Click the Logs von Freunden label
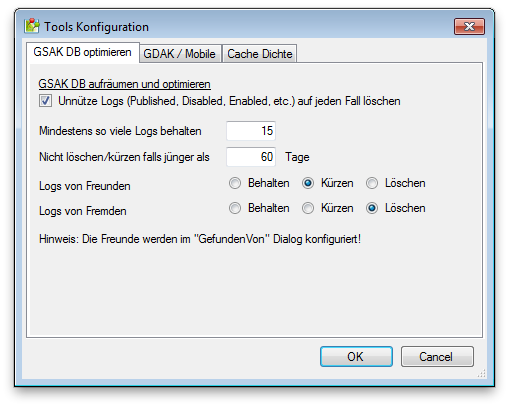Screen dimensions: 509x407 85,186
